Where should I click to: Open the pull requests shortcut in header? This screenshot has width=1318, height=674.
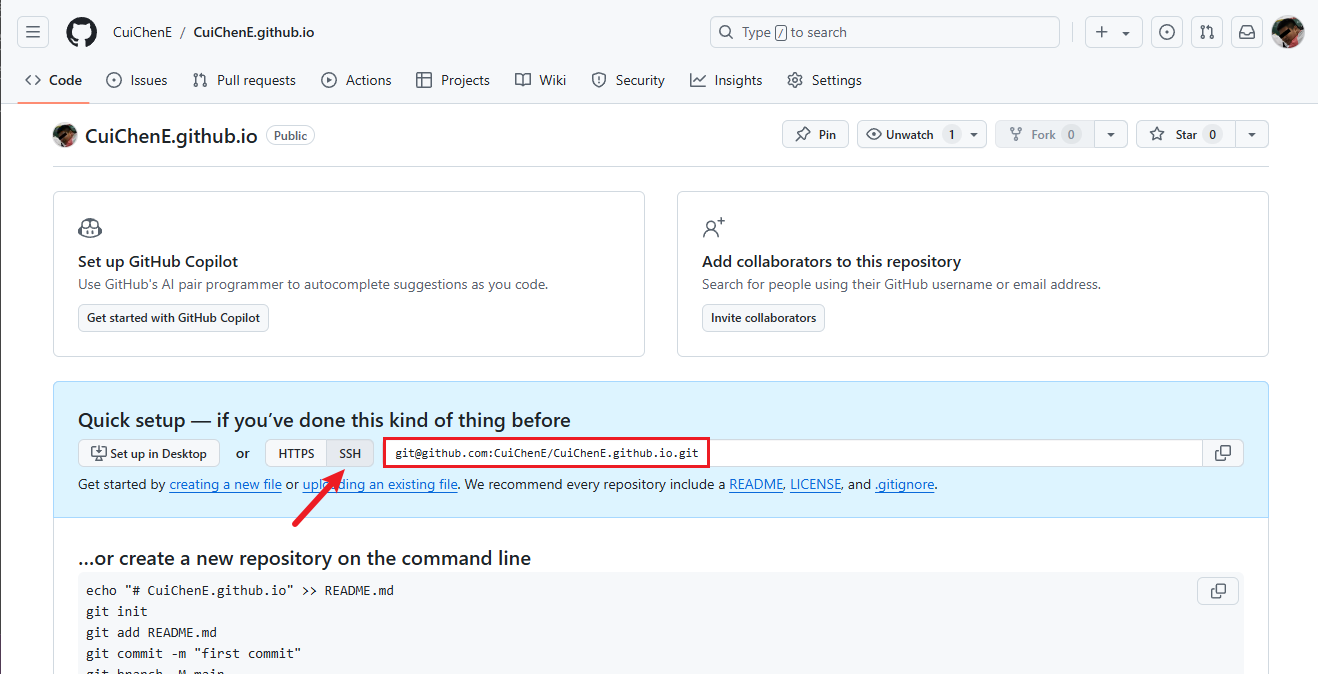point(1207,32)
